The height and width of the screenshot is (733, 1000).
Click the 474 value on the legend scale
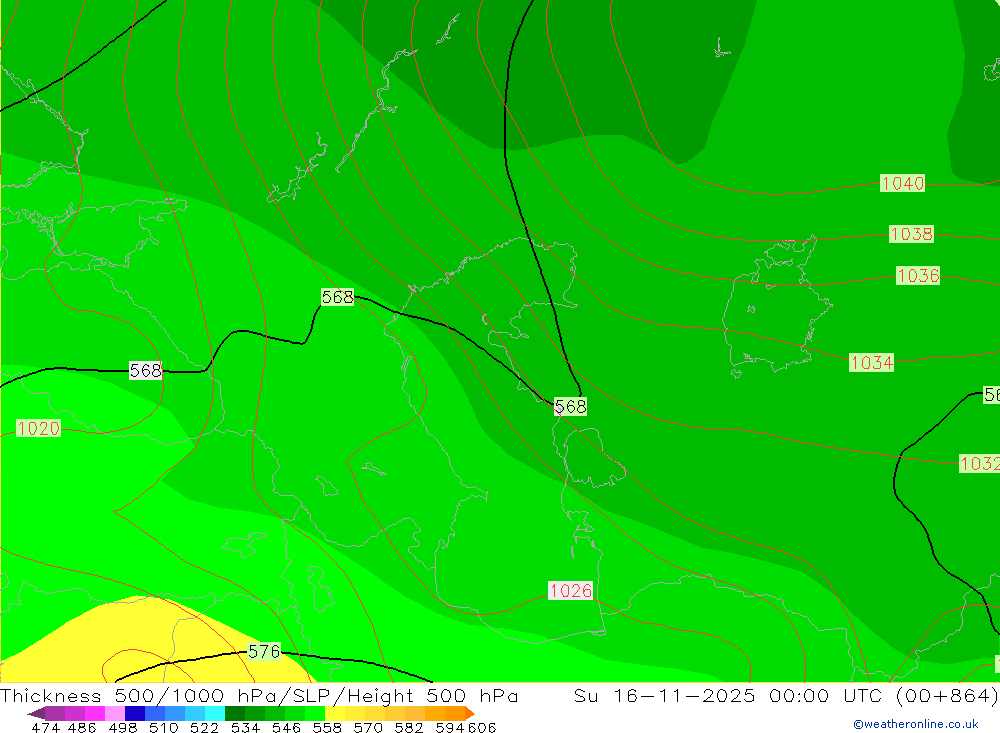[46, 728]
